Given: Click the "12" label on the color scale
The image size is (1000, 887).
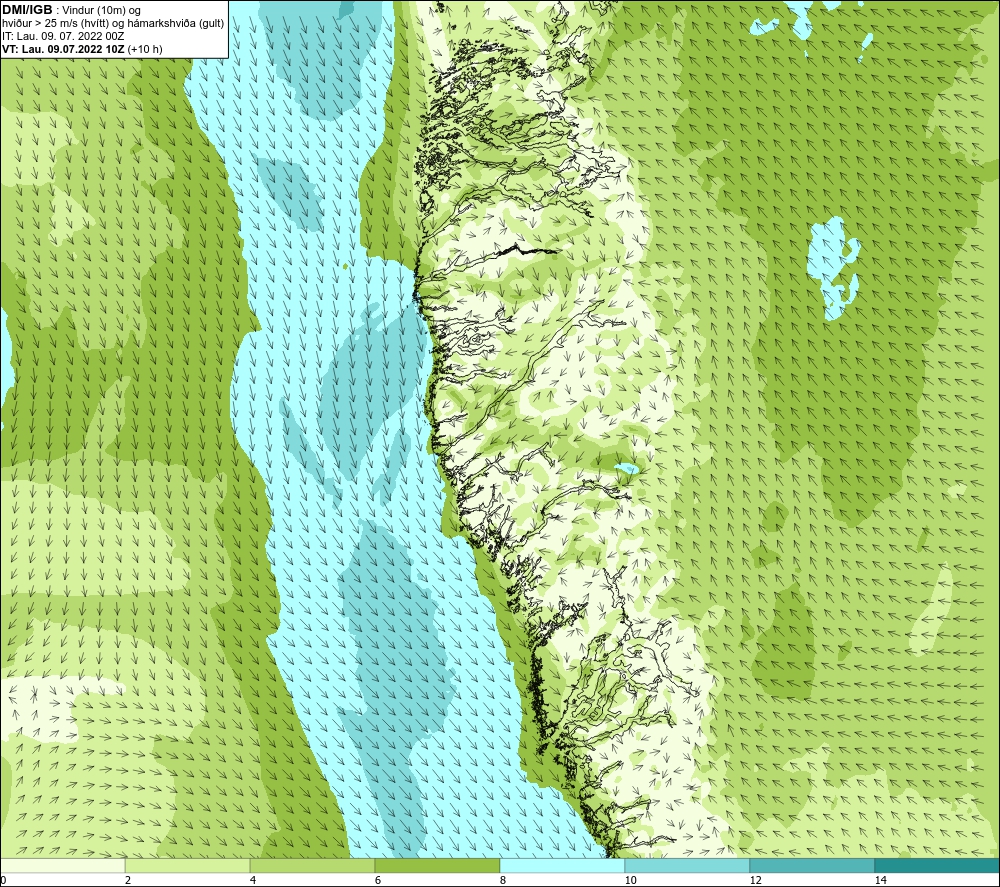Looking at the screenshot, I should coord(755,880).
